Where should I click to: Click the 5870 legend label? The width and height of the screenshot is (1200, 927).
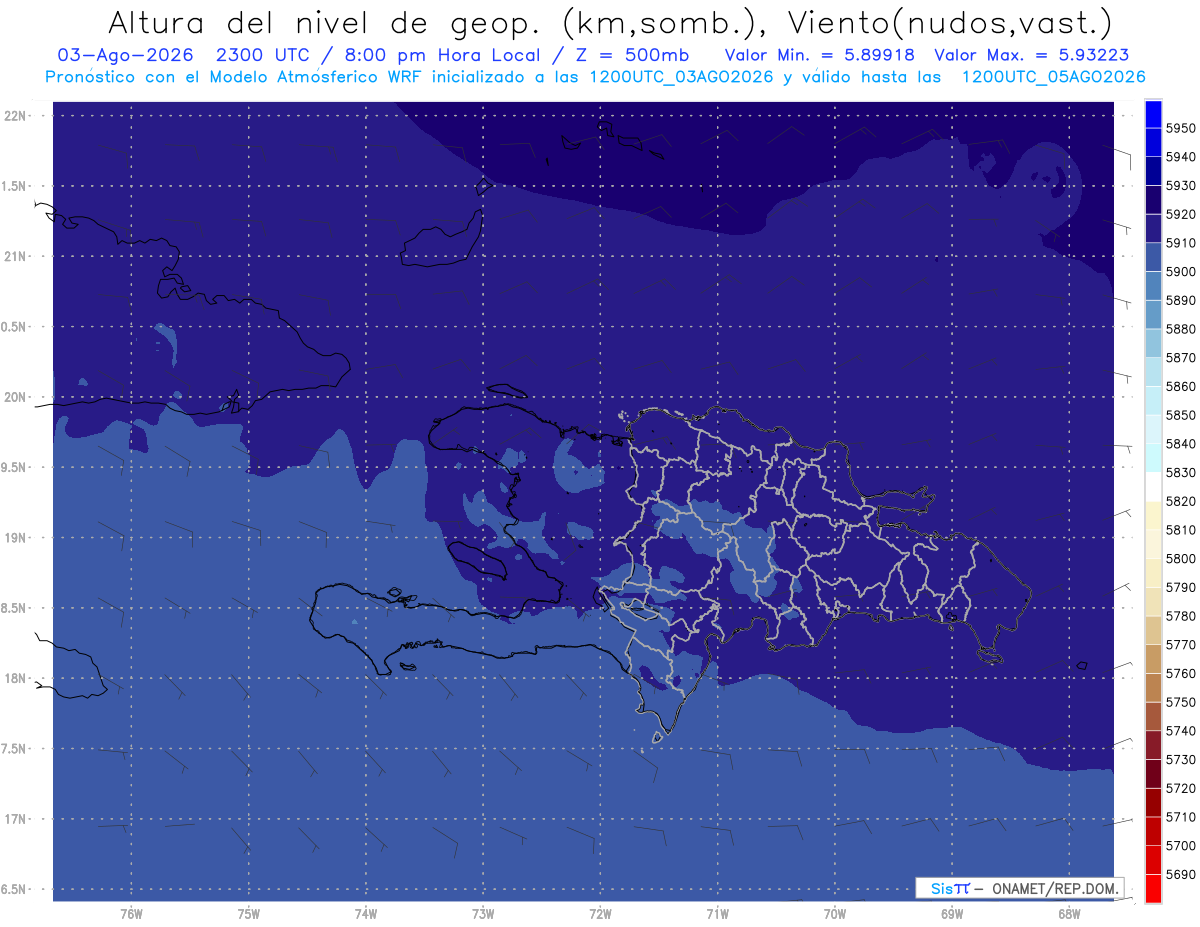coord(1180,358)
